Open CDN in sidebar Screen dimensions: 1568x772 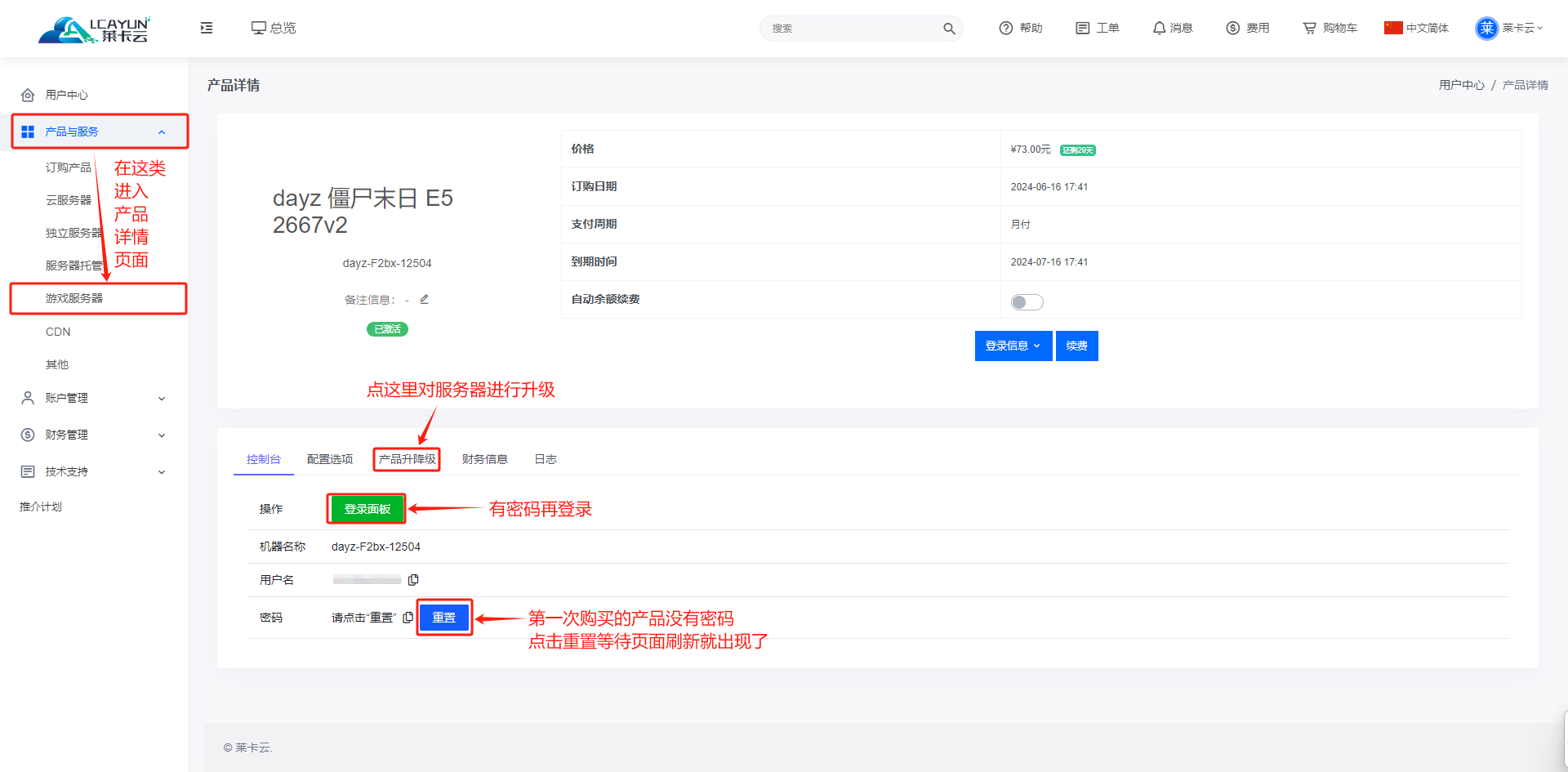58,332
